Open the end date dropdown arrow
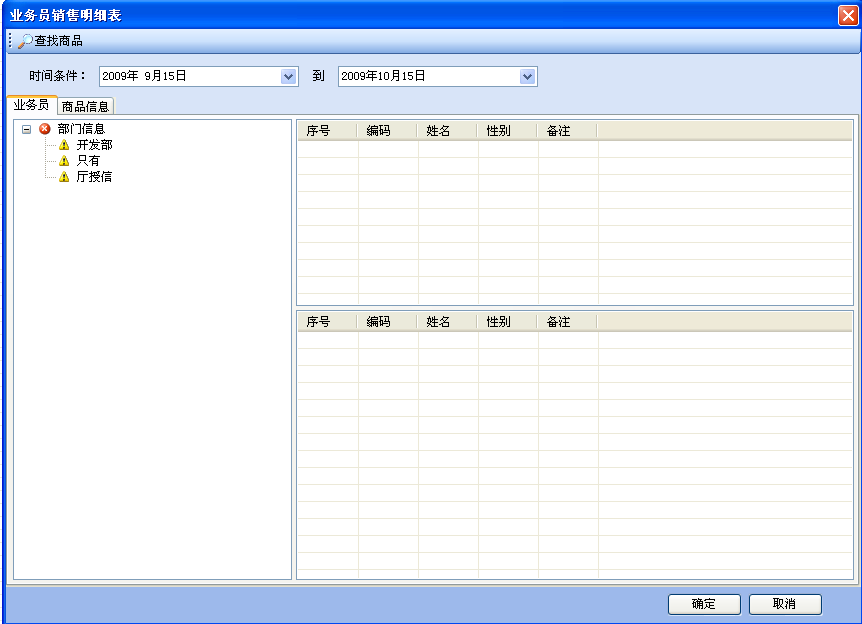This screenshot has width=862, height=624. click(527, 76)
